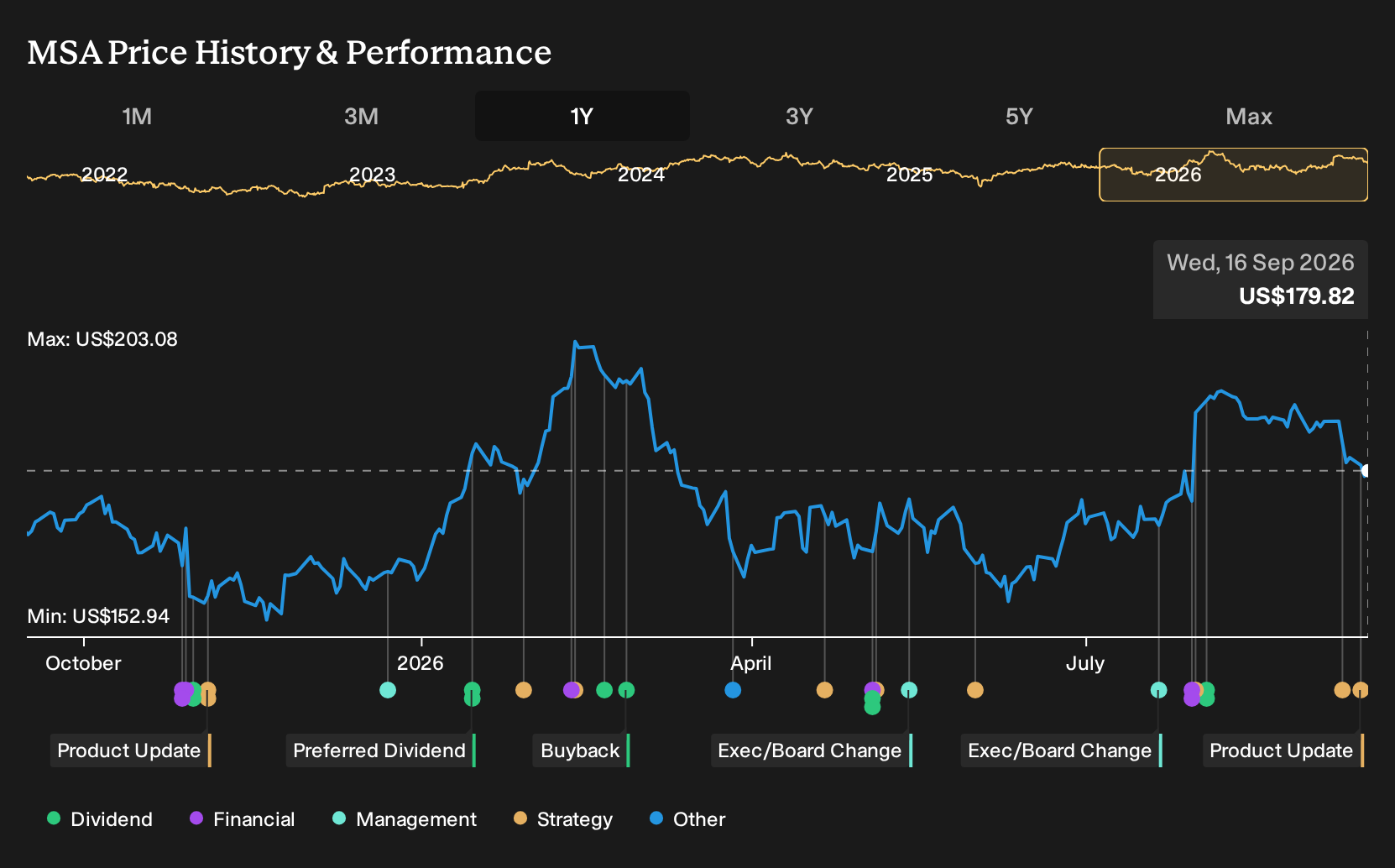This screenshot has height=868, width=1395.
Task: Click the "October" axis label
Action: pos(83,663)
